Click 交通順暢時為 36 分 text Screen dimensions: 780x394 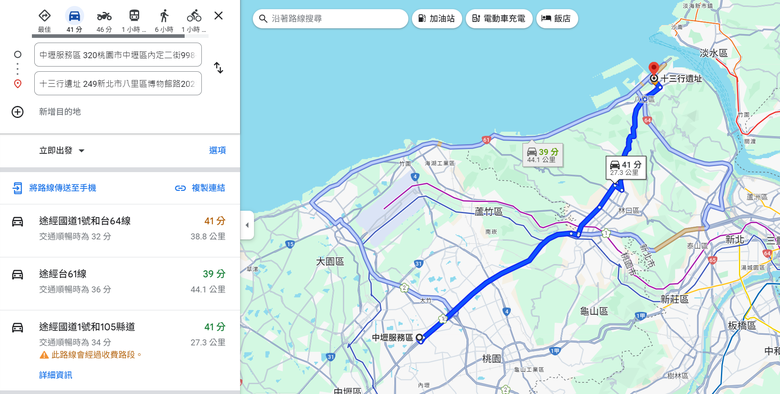click(75, 289)
